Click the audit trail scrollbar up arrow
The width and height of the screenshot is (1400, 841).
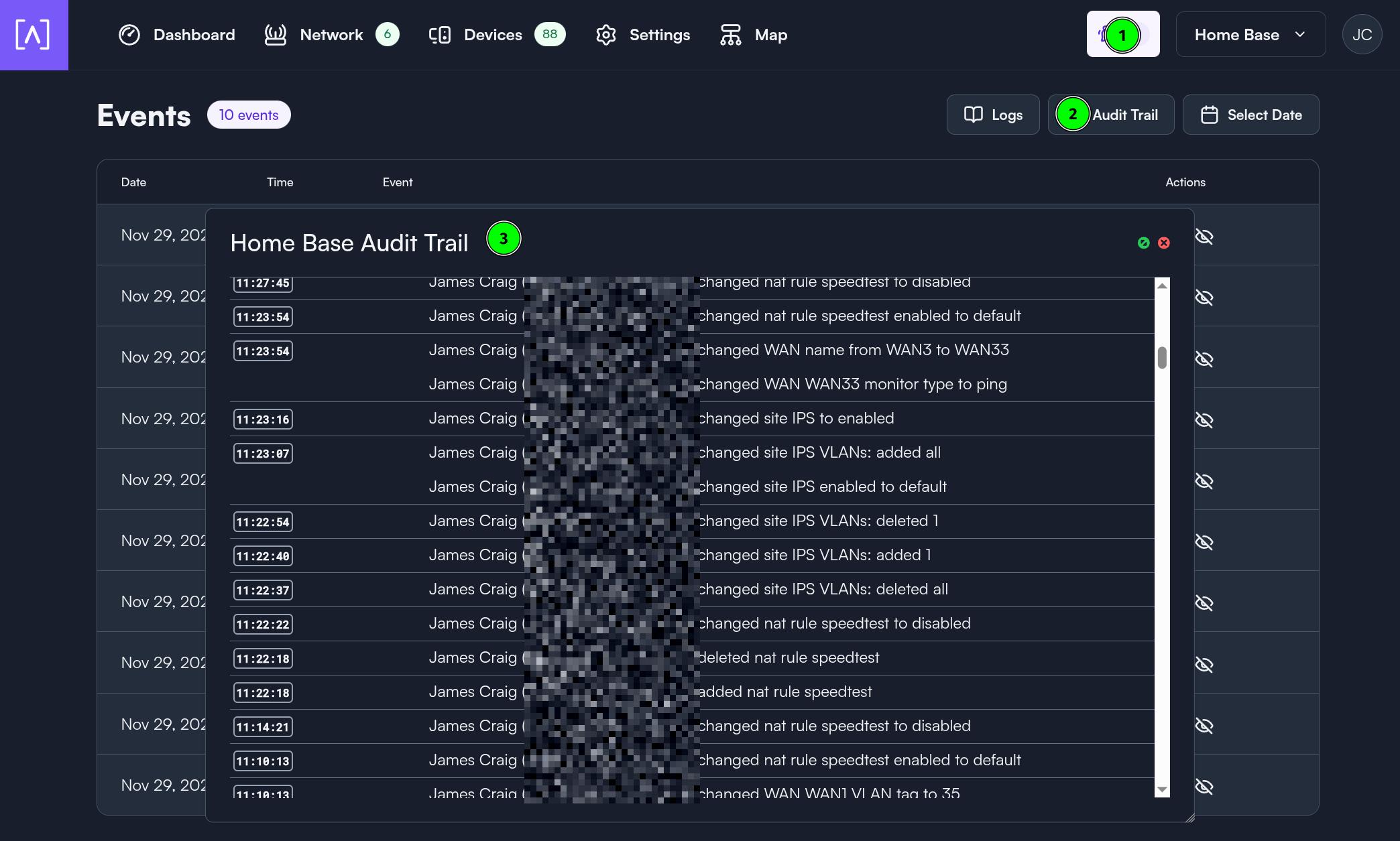[x=1162, y=286]
